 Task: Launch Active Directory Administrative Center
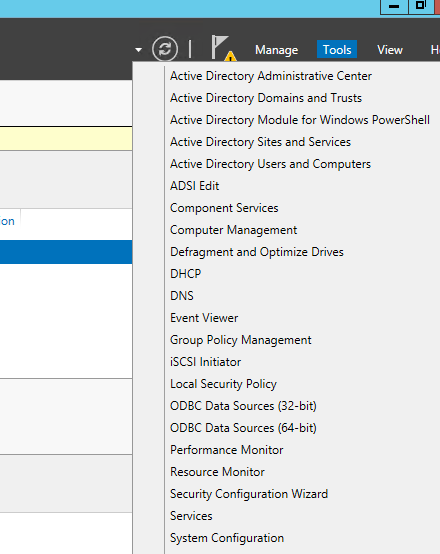(271, 76)
